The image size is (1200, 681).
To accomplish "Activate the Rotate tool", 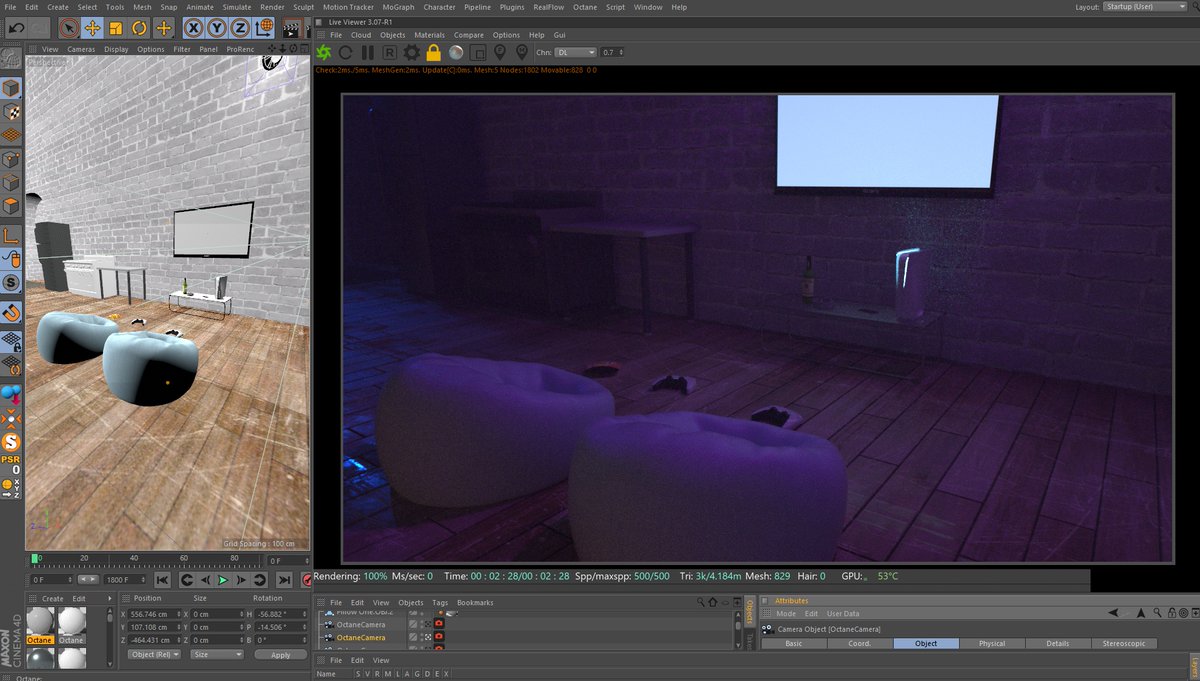I will pos(140,28).
